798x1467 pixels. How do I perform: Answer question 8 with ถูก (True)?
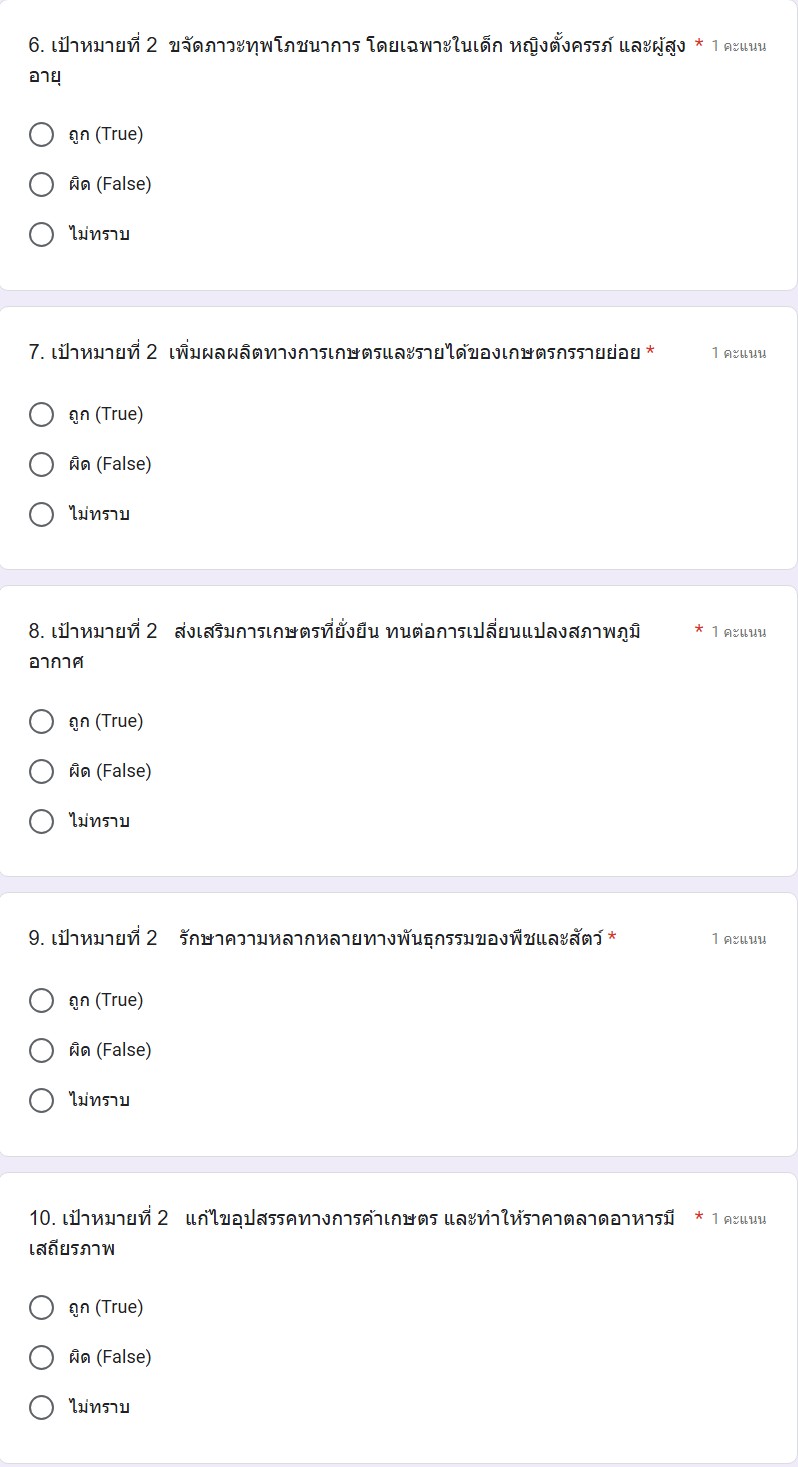coord(42,721)
